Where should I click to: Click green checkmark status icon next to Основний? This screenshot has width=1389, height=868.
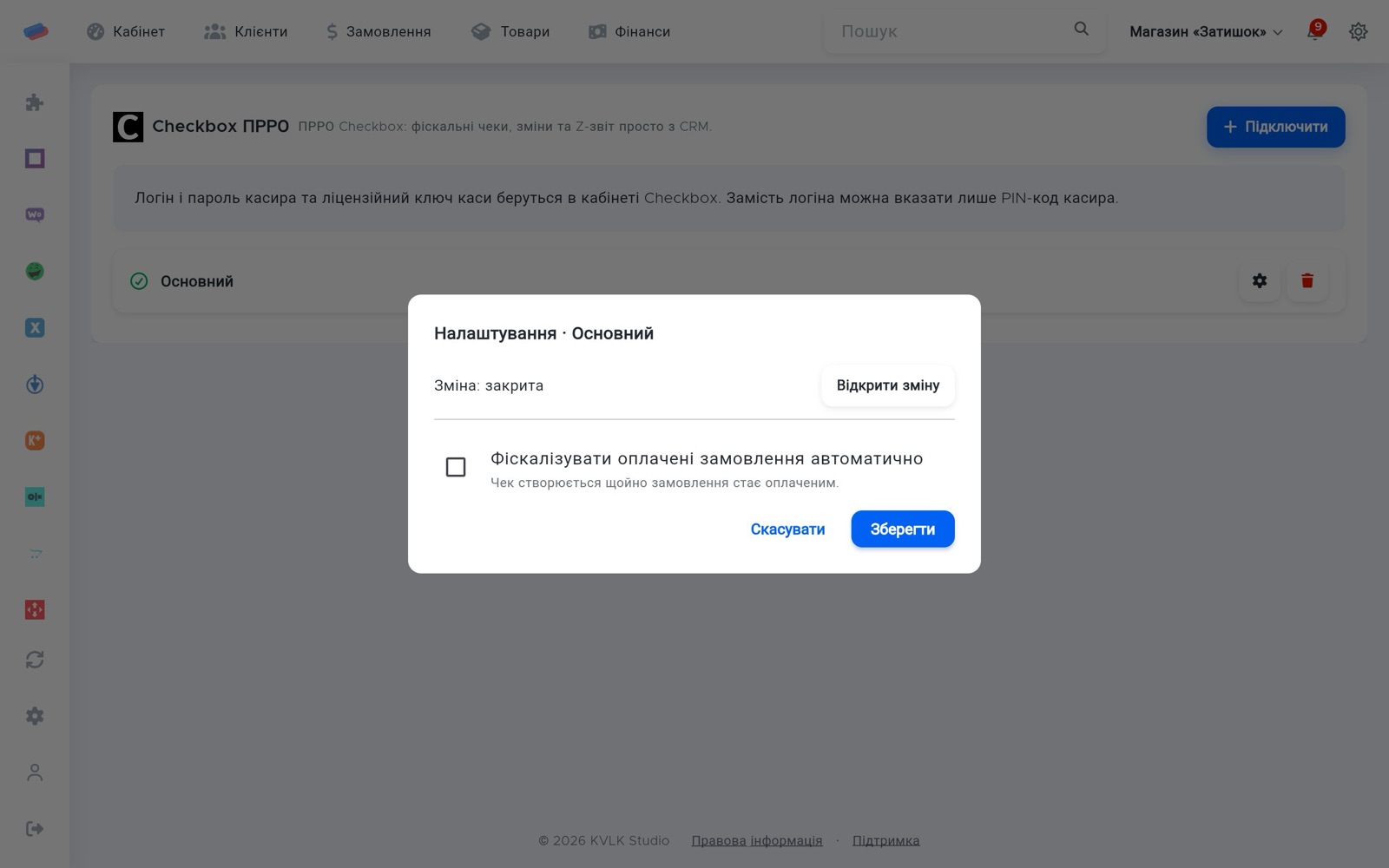139,281
